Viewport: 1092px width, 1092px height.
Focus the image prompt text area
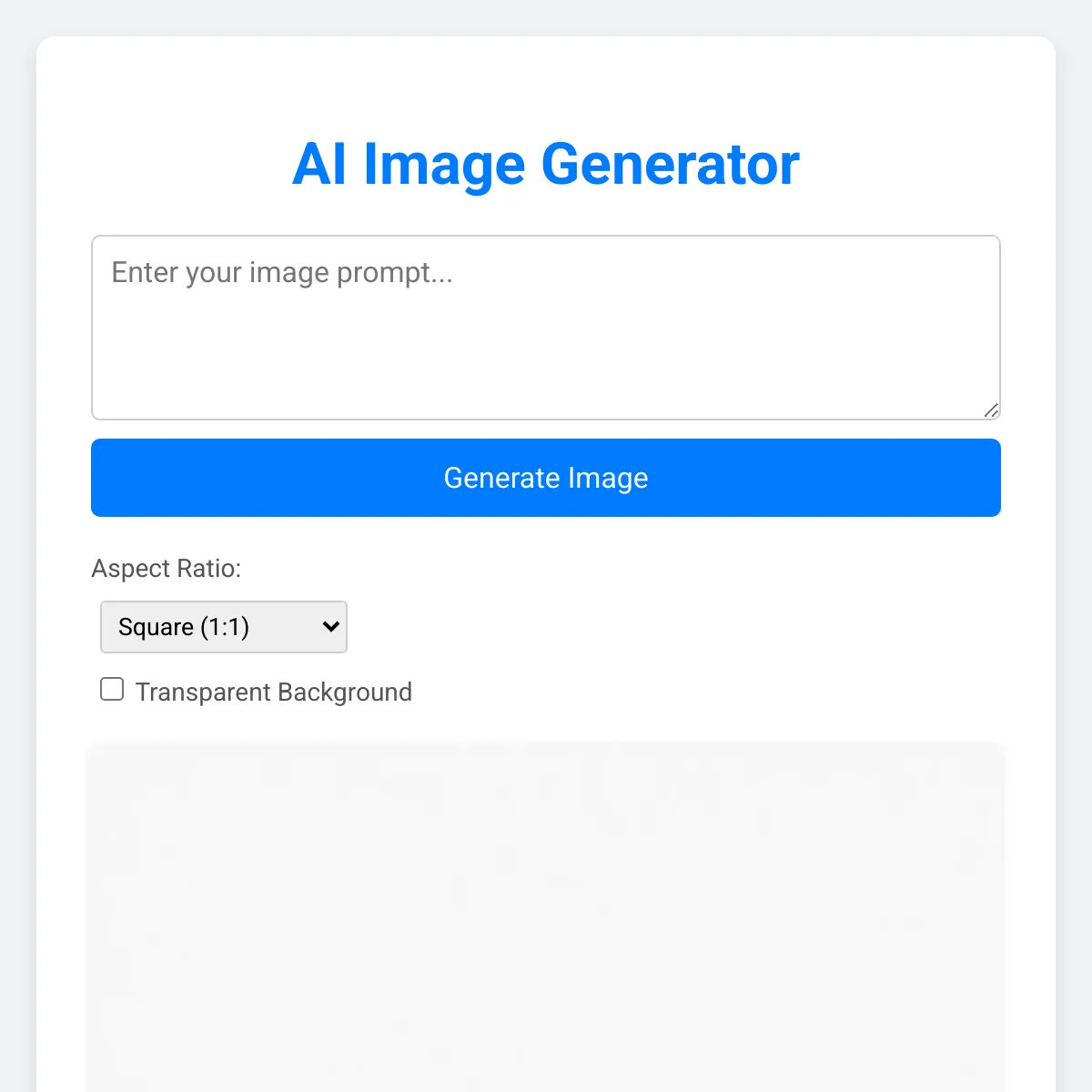[x=546, y=328]
